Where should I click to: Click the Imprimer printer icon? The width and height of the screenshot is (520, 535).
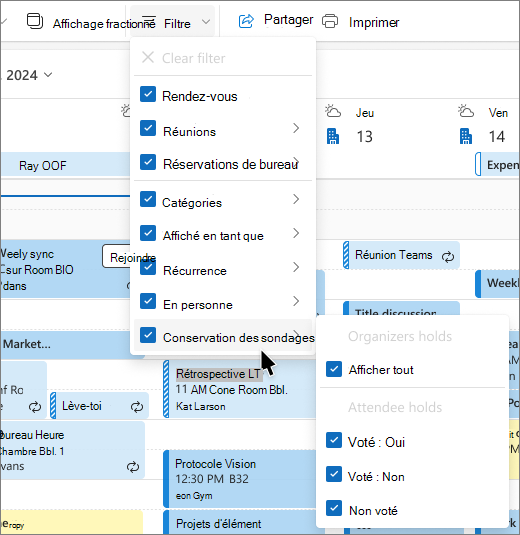330,21
